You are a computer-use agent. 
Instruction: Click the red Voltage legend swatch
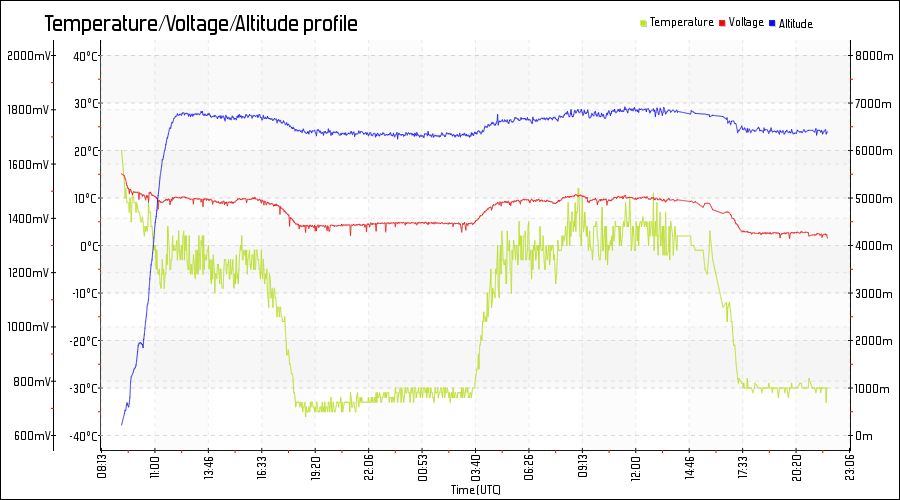coord(722,22)
